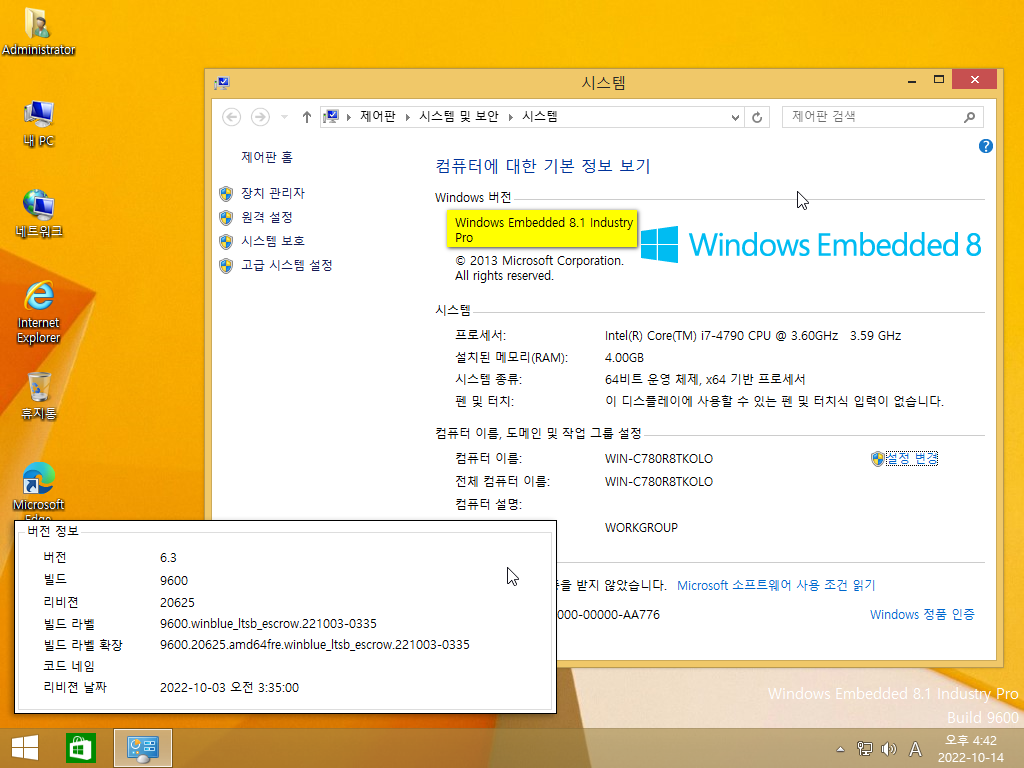Go up one level arrow

pos(306,117)
